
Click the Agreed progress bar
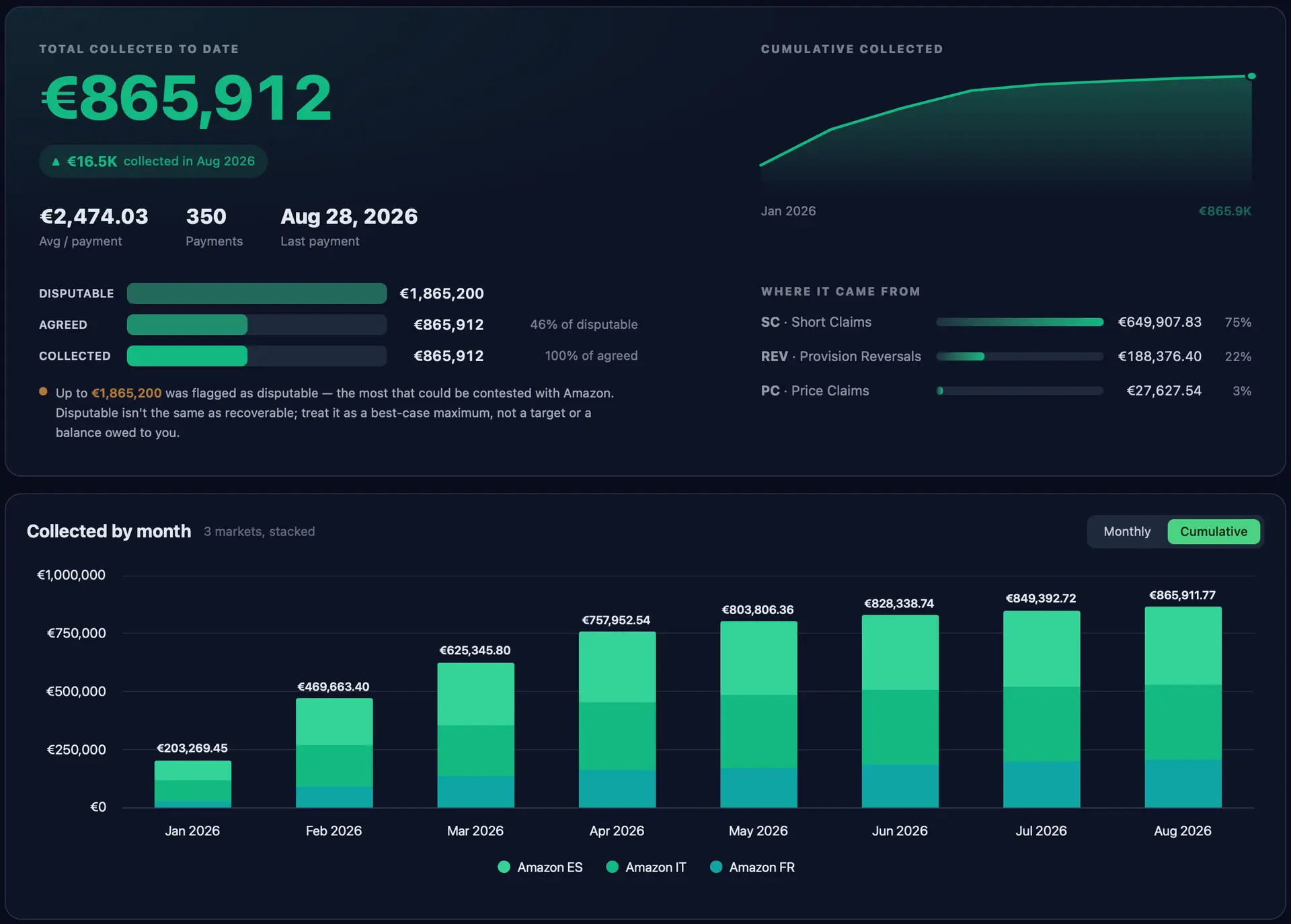pos(257,325)
